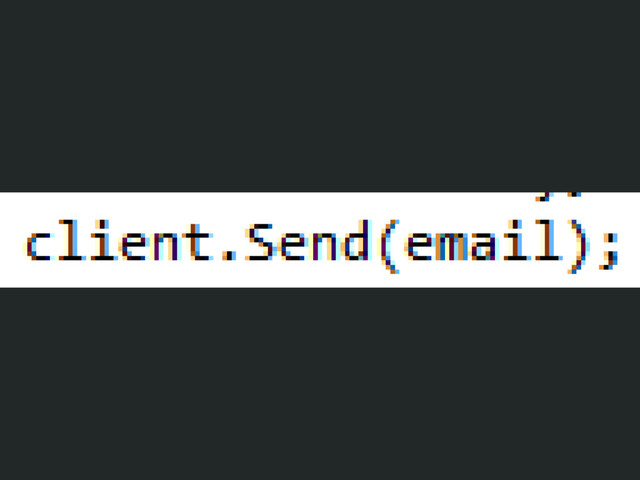Click the letter "a" in email
The width and height of the screenshot is (640, 480).
tap(484, 247)
